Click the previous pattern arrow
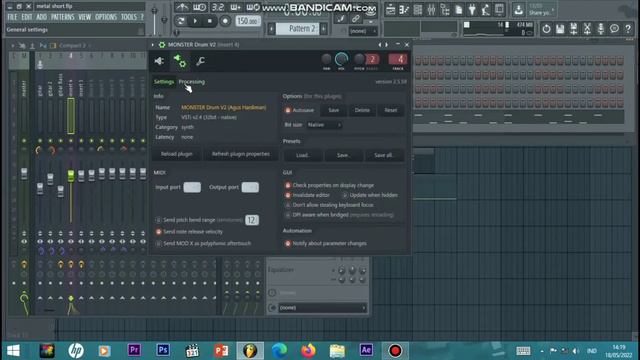The height and width of the screenshot is (360, 640). pyautogui.click(x=271, y=29)
